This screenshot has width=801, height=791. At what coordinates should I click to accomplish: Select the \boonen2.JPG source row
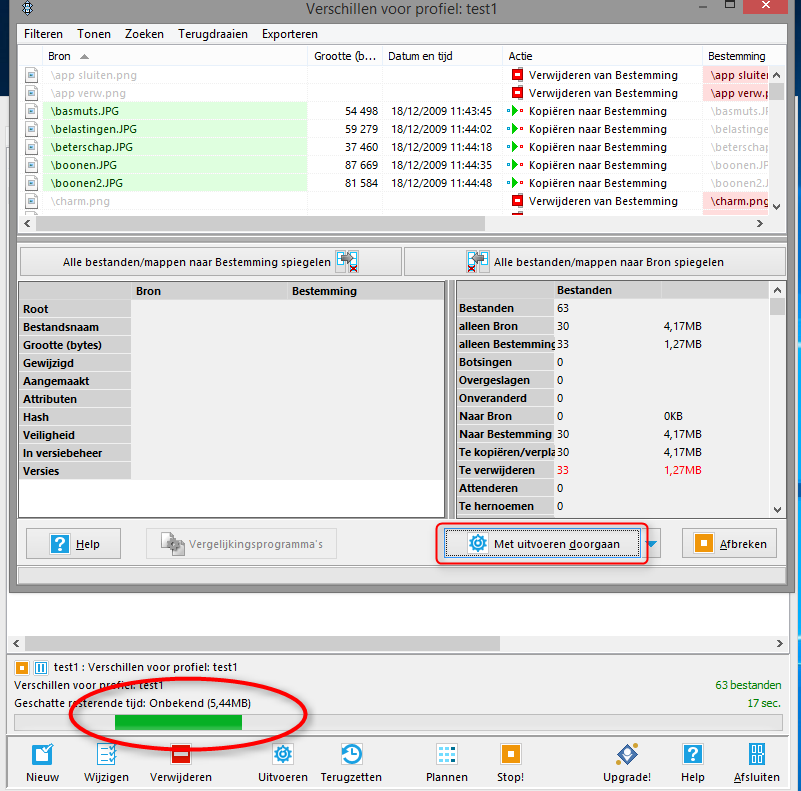(x=175, y=183)
